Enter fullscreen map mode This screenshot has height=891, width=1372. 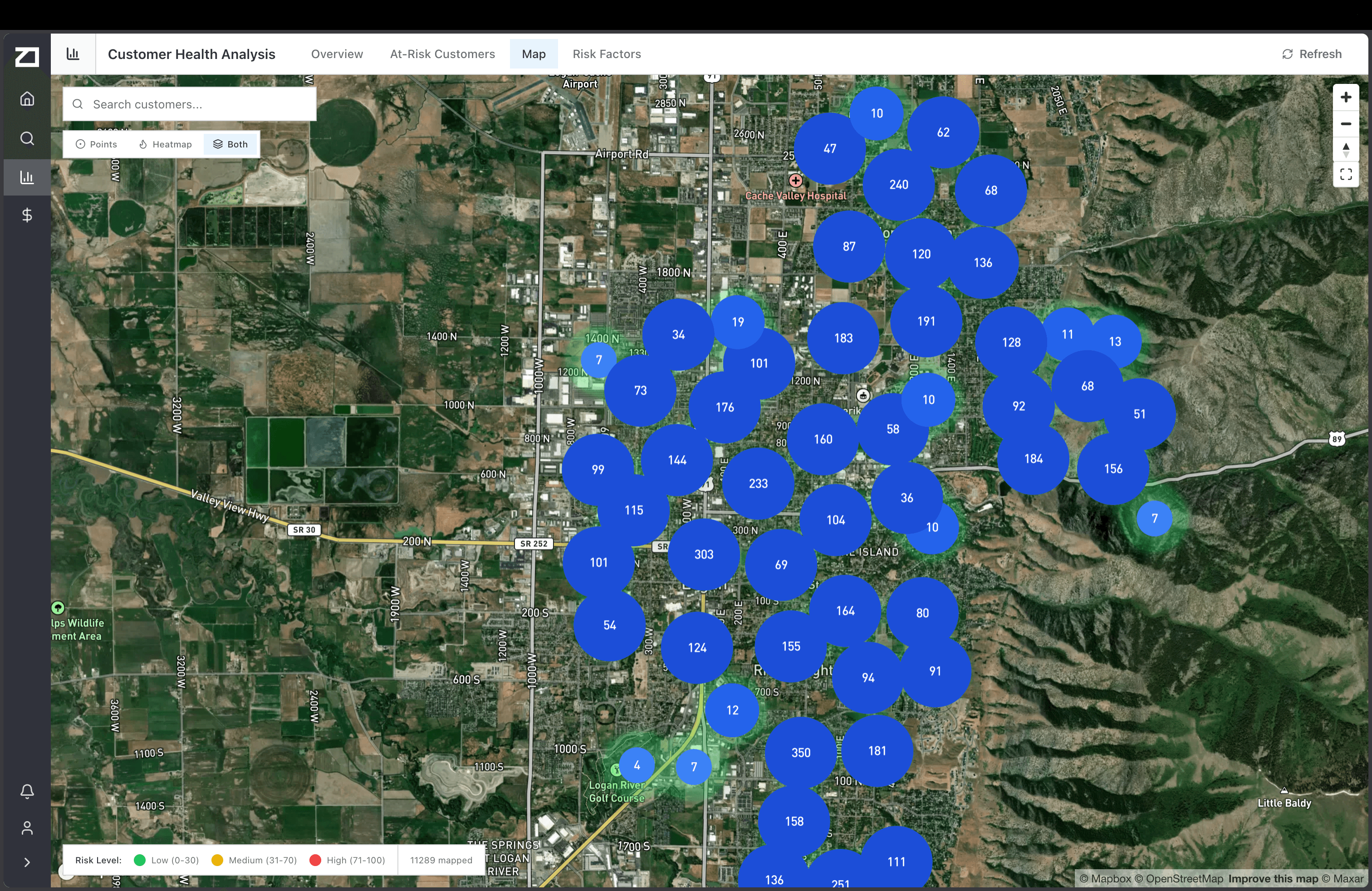pyautogui.click(x=1346, y=175)
